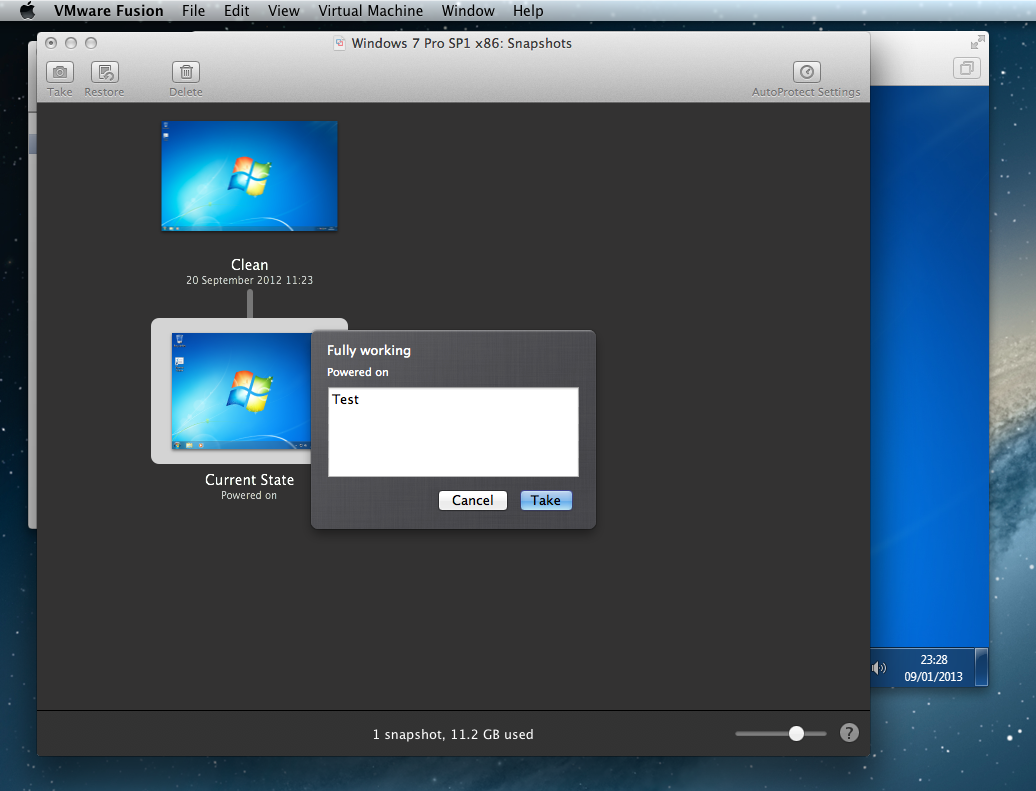
Task: Click the Restore snapshot toolbar icon
Action: 104,73
